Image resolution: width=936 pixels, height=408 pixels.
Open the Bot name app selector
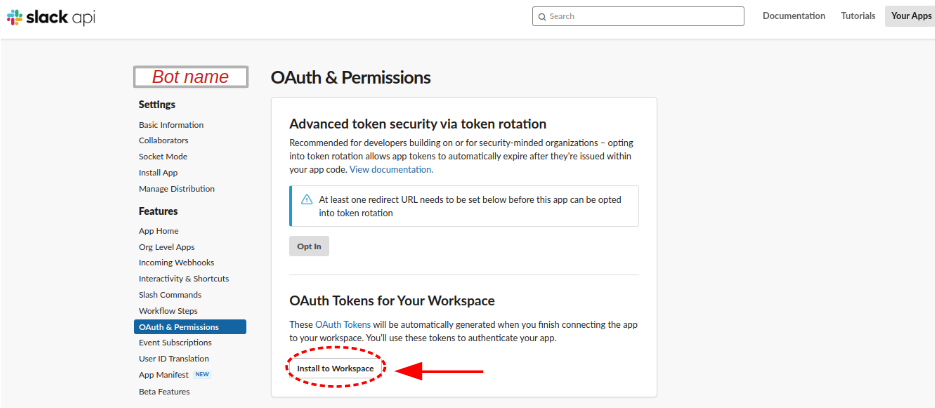(x=190, y=77)
